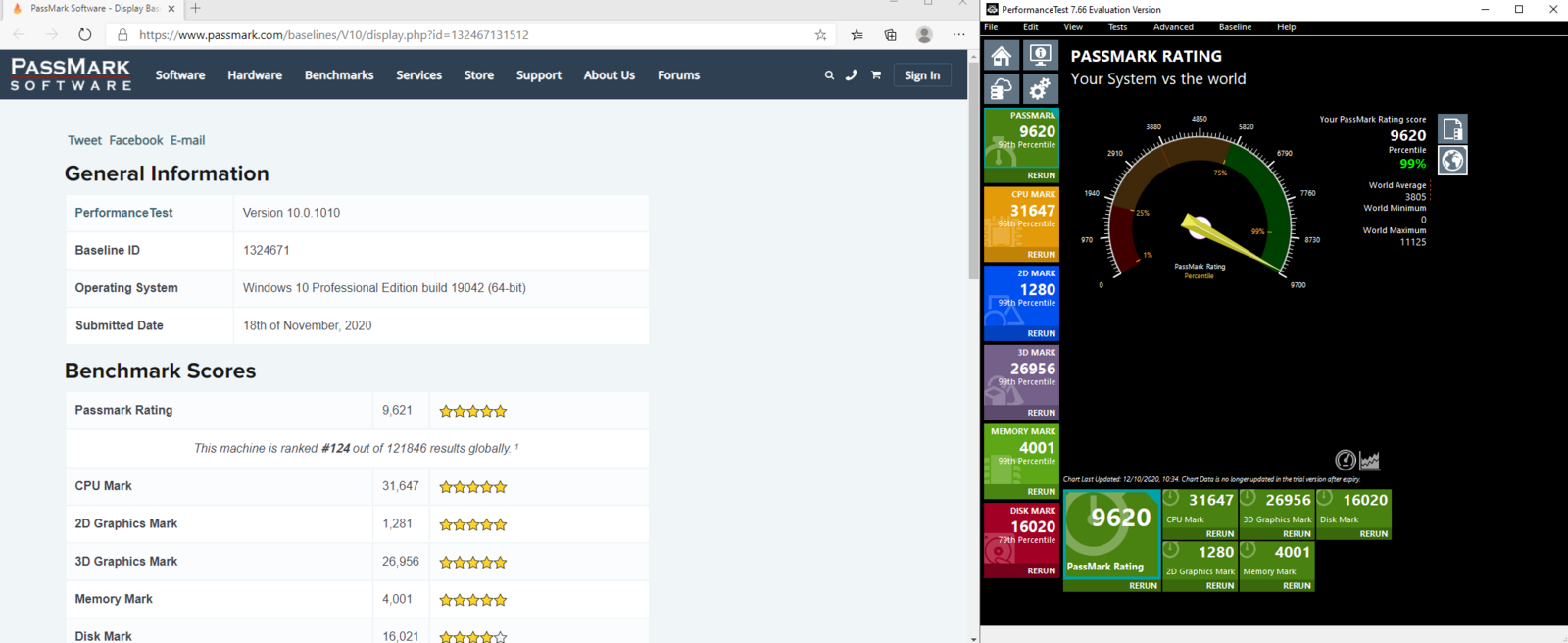Click the 'Version 10.0.1010' cell
This screenshot has width=1568, height=643.
point(441,213)
